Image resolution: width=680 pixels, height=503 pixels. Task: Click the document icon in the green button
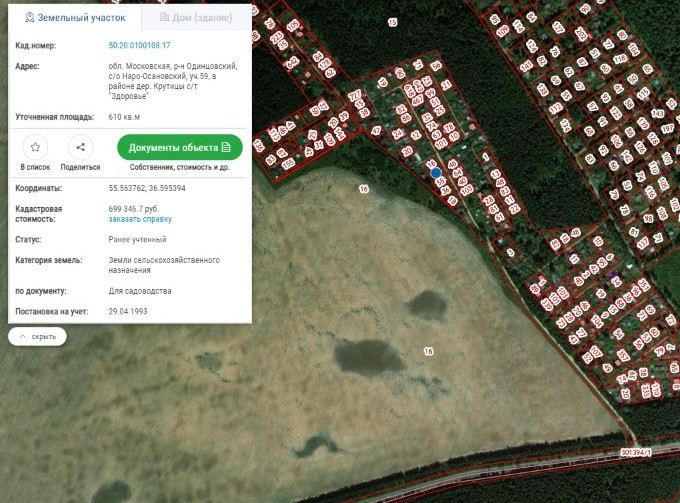[x=226, y=147]
